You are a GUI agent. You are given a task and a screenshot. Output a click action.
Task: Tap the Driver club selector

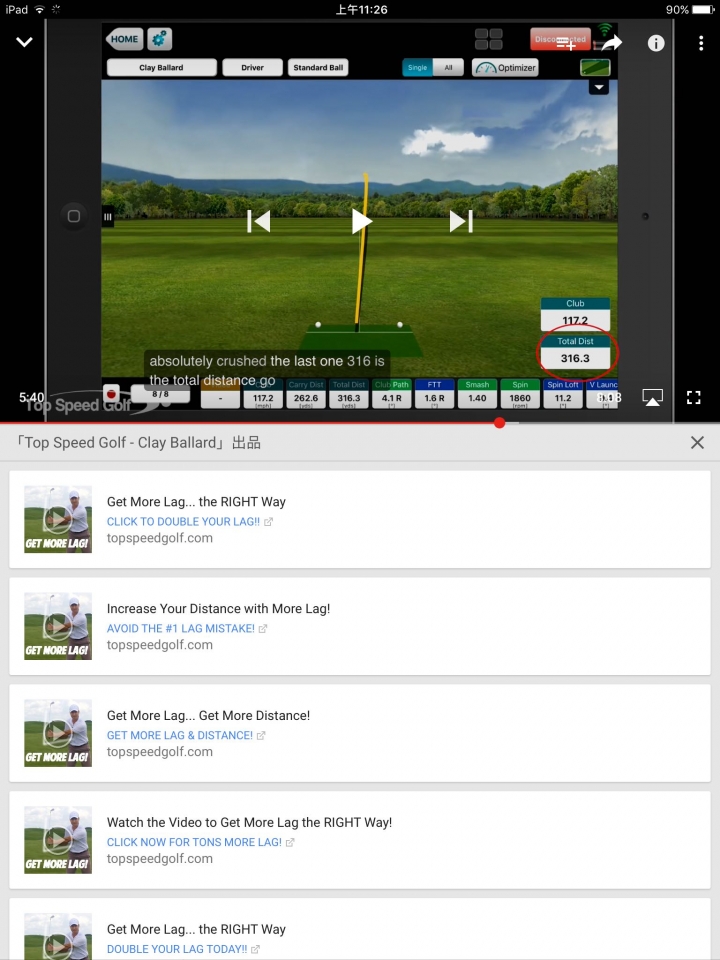pos(252,67)
